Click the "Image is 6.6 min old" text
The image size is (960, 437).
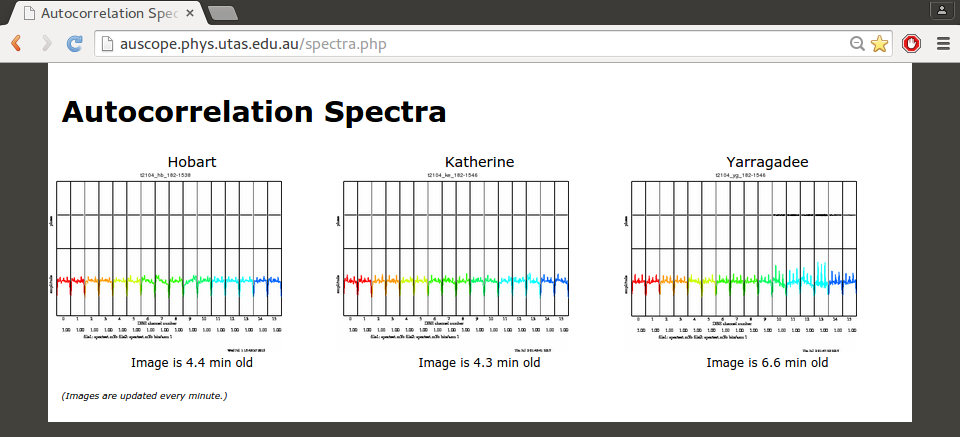tap(767, 363)
